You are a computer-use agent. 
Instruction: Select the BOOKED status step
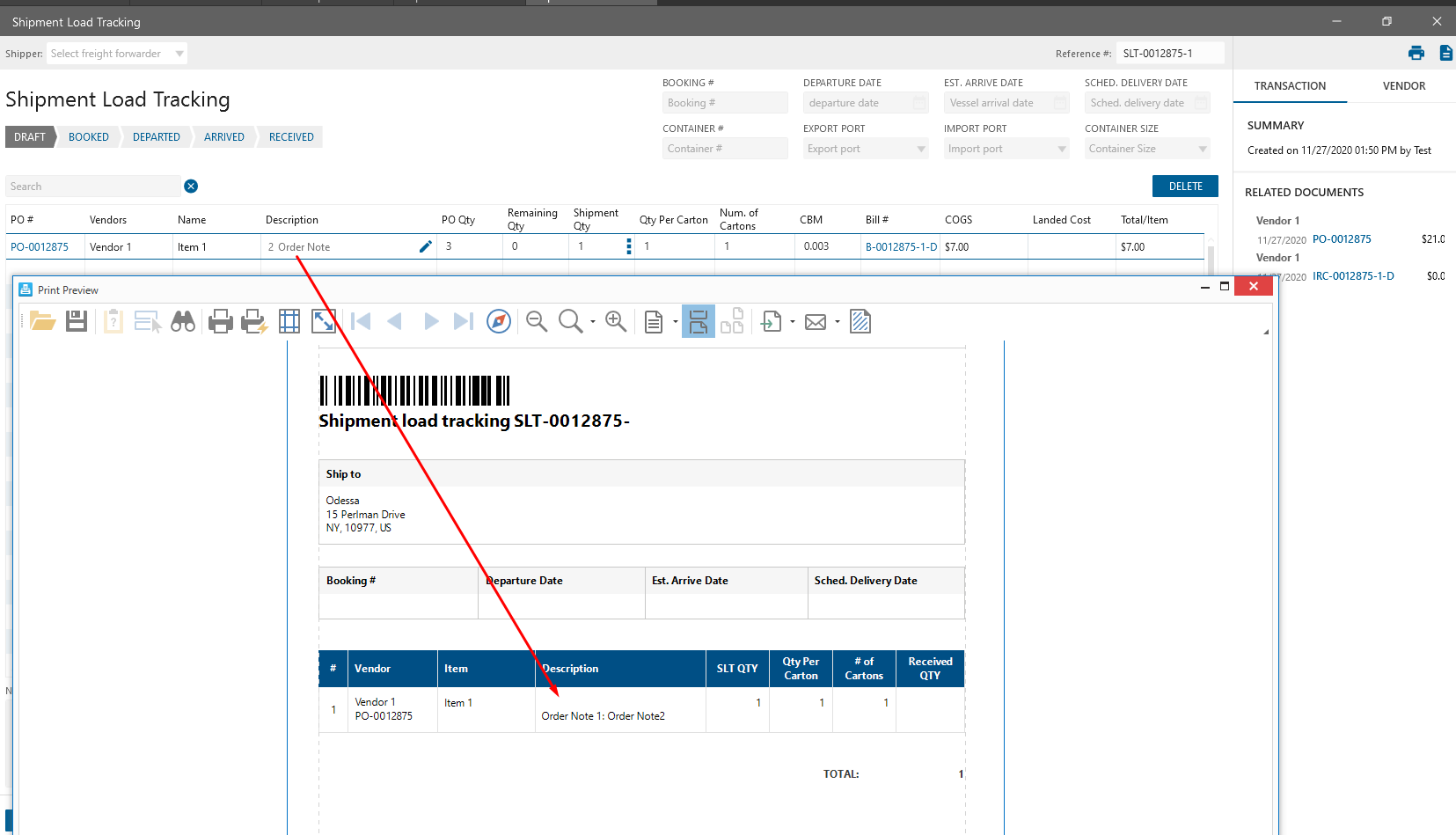pyautogui.click(x=89, y=137)
